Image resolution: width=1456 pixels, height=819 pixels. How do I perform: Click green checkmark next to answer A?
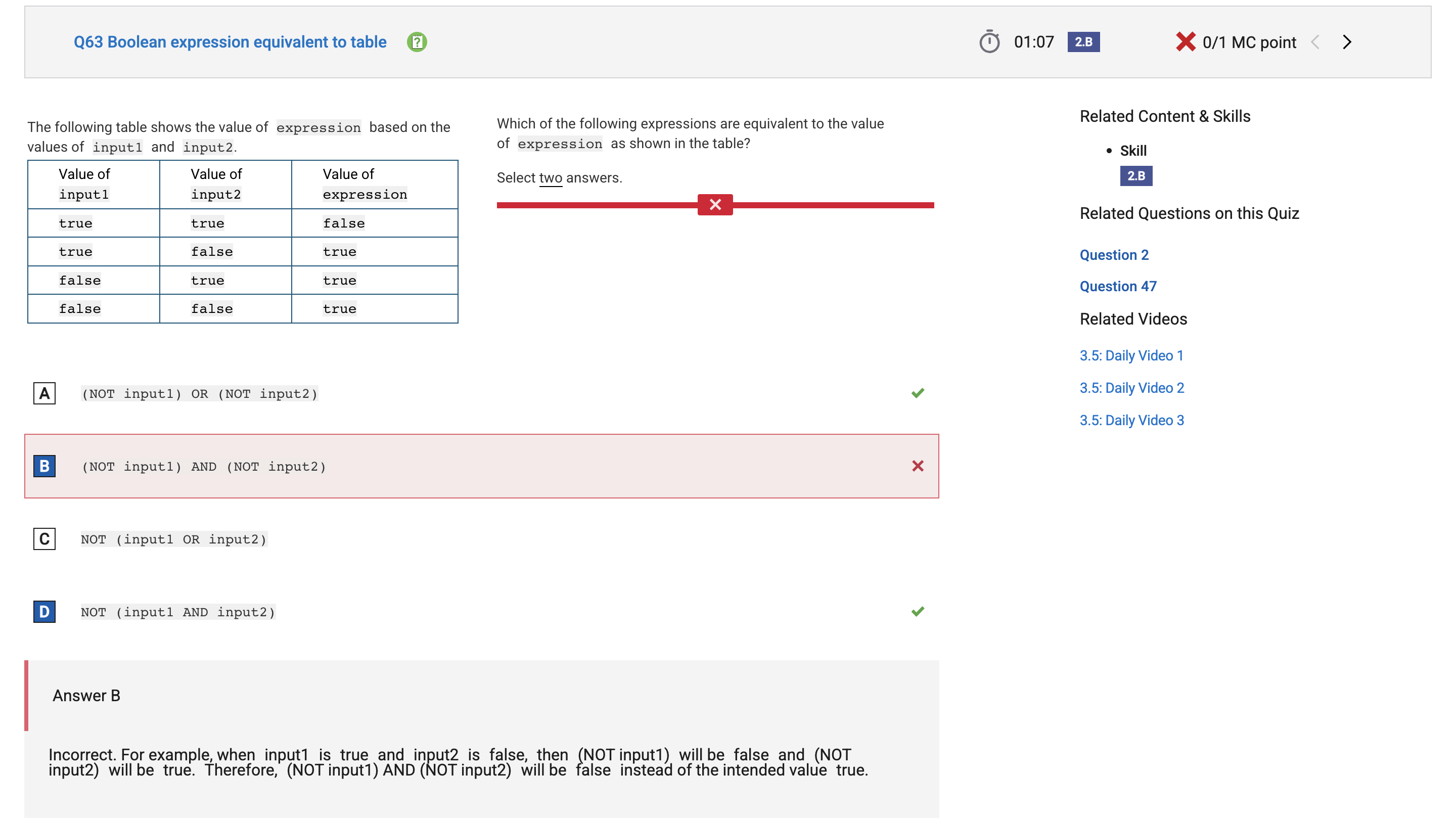[x=918, y=393]
